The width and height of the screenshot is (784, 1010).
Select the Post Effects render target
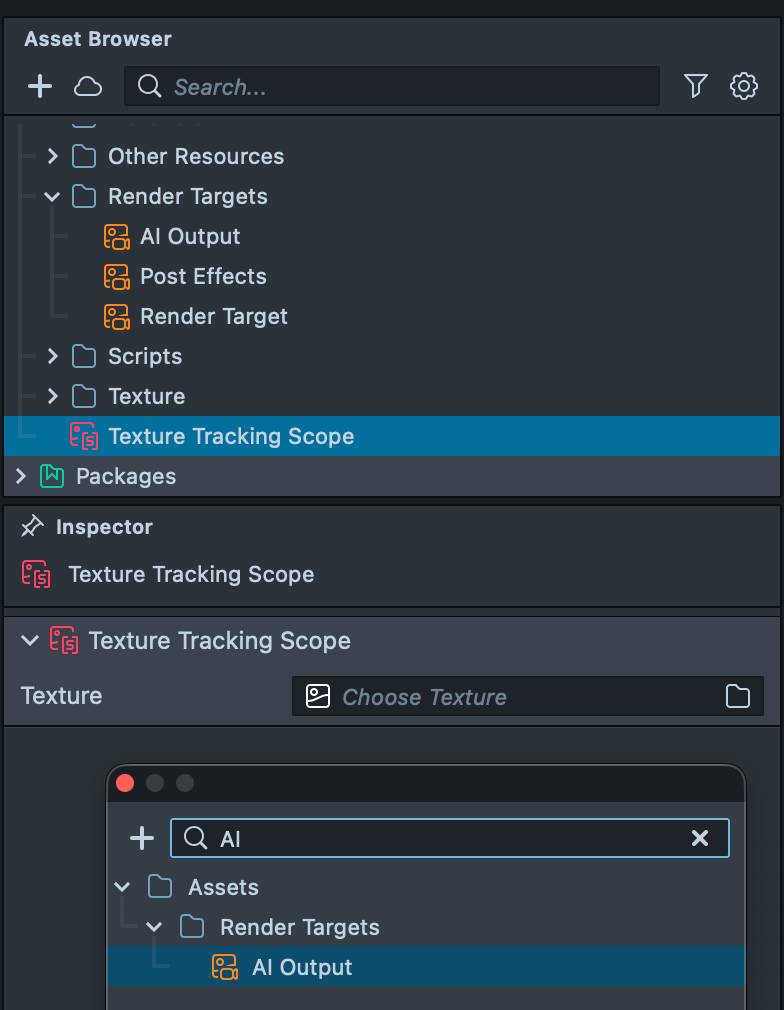click(x=203, y=276)
